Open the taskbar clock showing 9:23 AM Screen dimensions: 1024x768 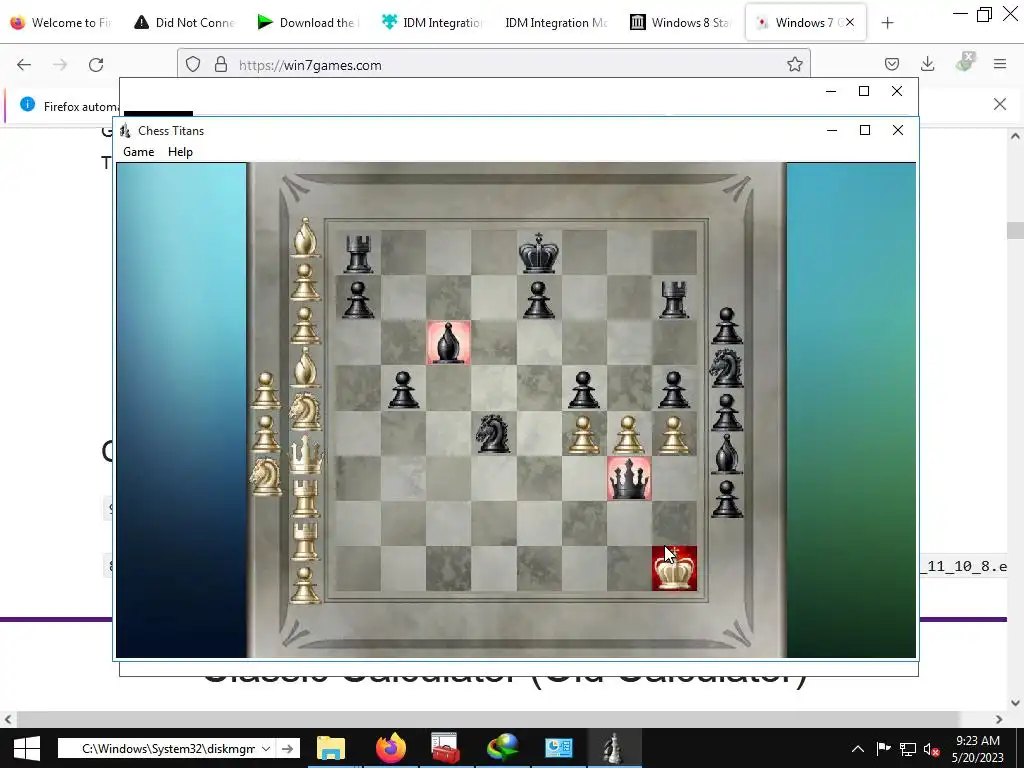(x=978, y=749)
